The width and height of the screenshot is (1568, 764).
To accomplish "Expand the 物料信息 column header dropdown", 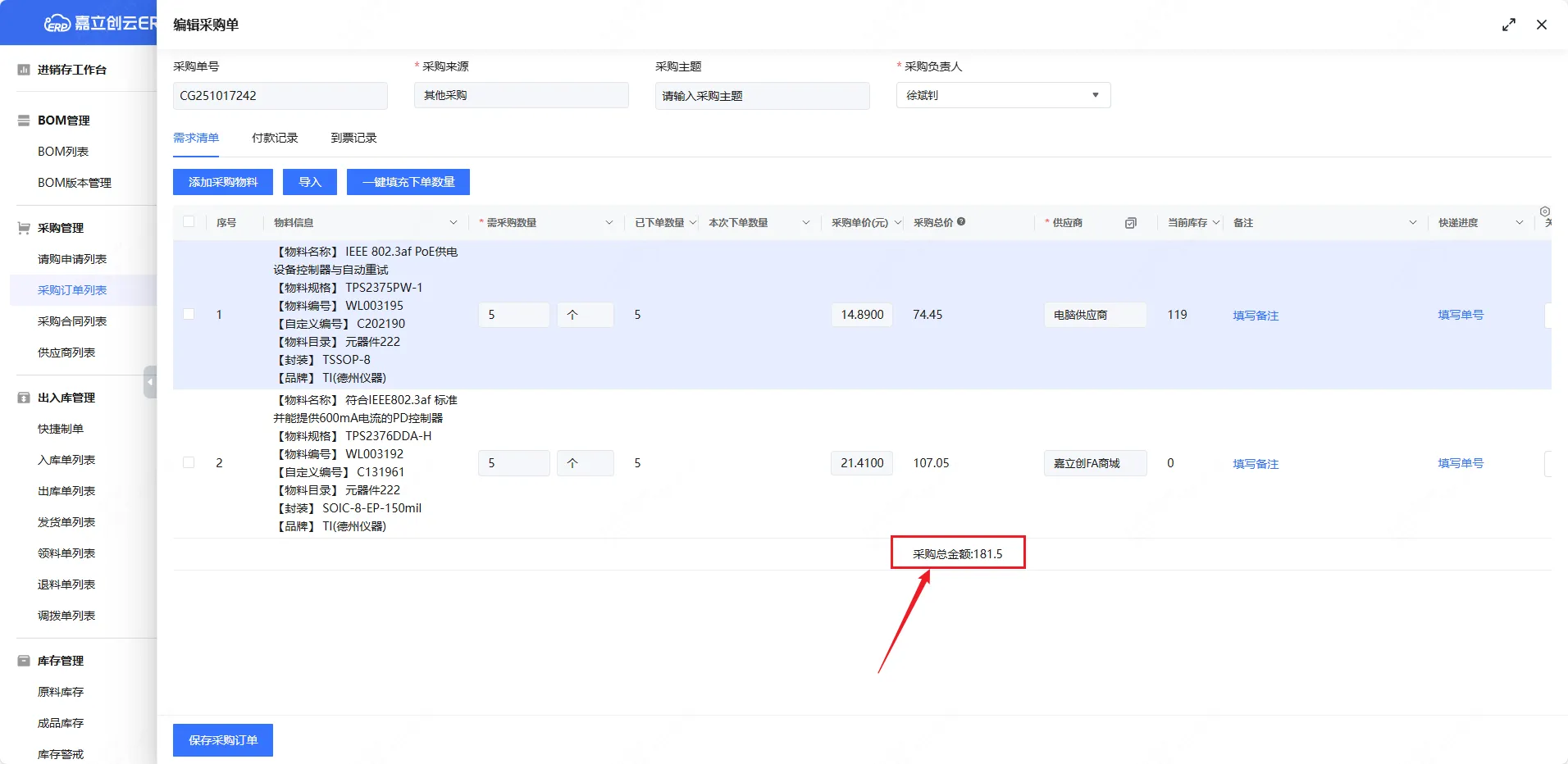I will 453,223.
